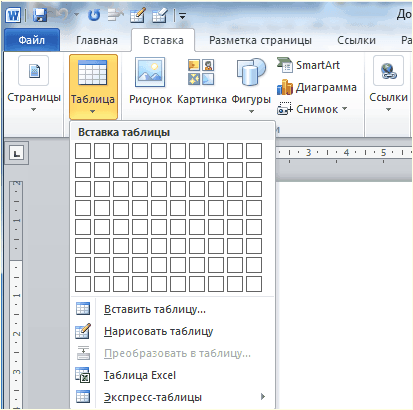Open the Разметка страницы tab

[x=260, y=40]
